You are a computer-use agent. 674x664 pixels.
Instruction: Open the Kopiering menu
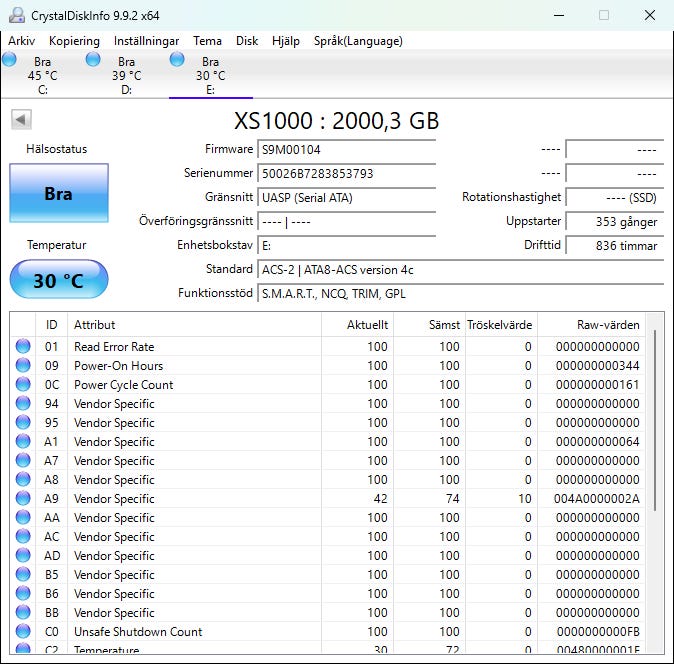(x=74, y=41)
